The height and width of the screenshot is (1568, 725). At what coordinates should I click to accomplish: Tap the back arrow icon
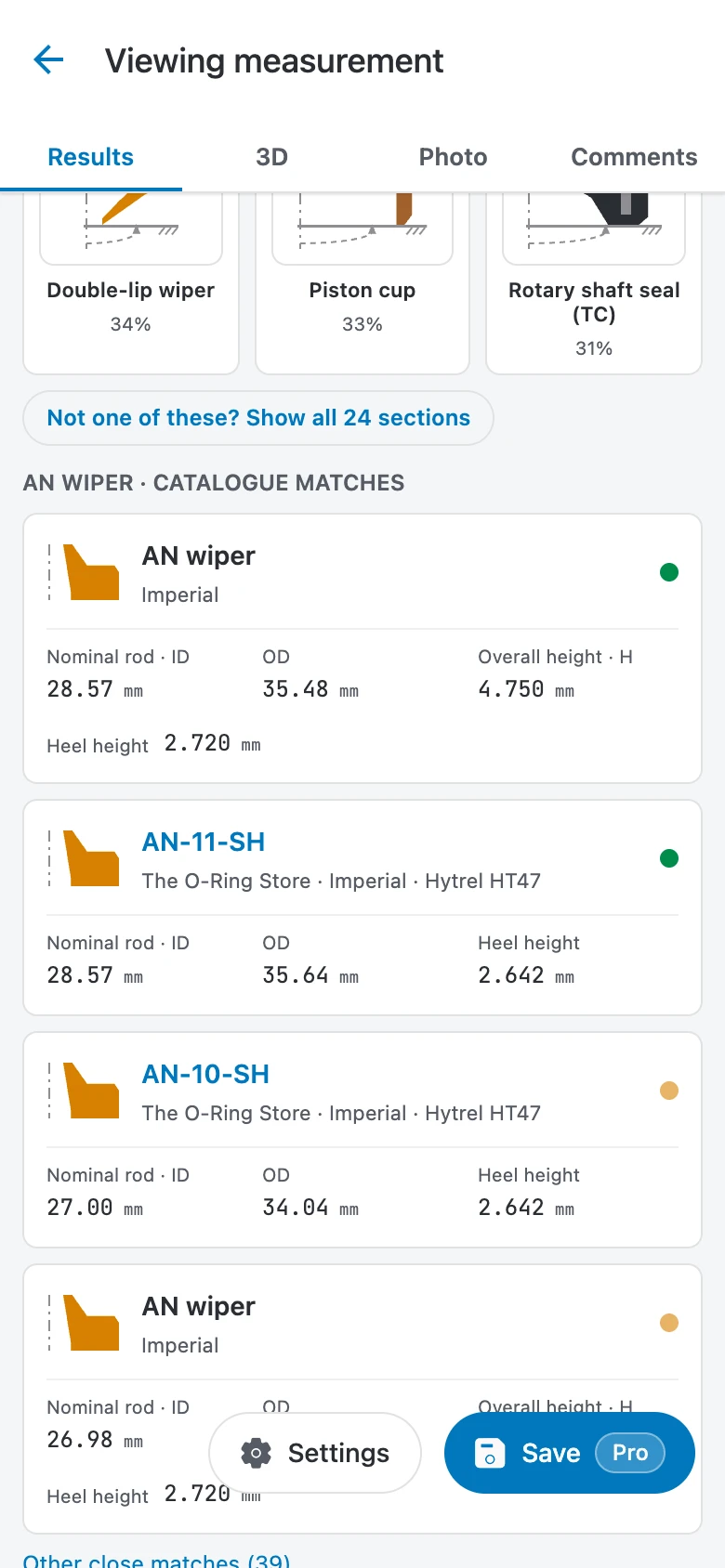pyautogui.click(x=48, y=60)
